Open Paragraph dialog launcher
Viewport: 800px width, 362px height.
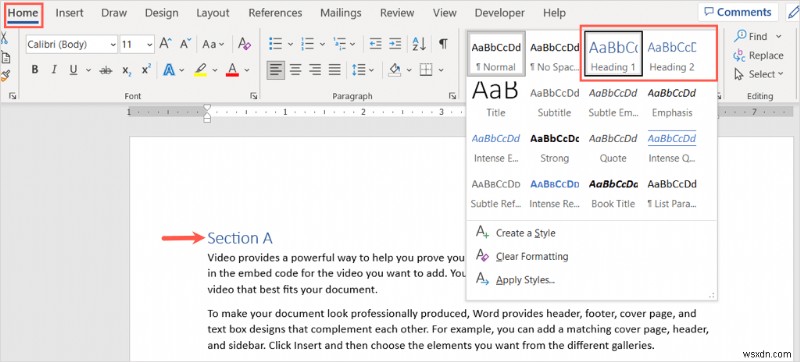452,96
